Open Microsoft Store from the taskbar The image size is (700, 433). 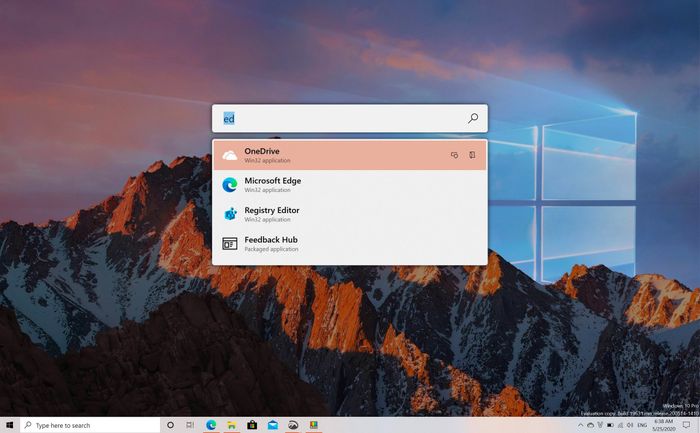point(252,425)
